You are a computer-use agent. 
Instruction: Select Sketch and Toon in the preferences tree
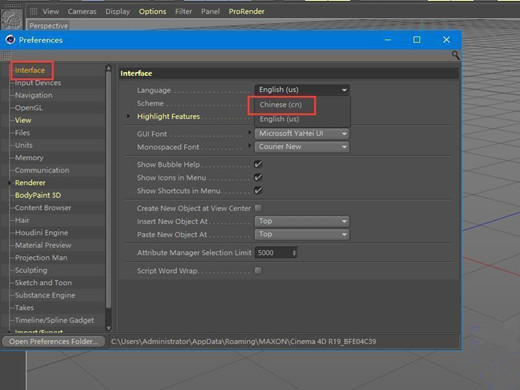pos(43,283)
